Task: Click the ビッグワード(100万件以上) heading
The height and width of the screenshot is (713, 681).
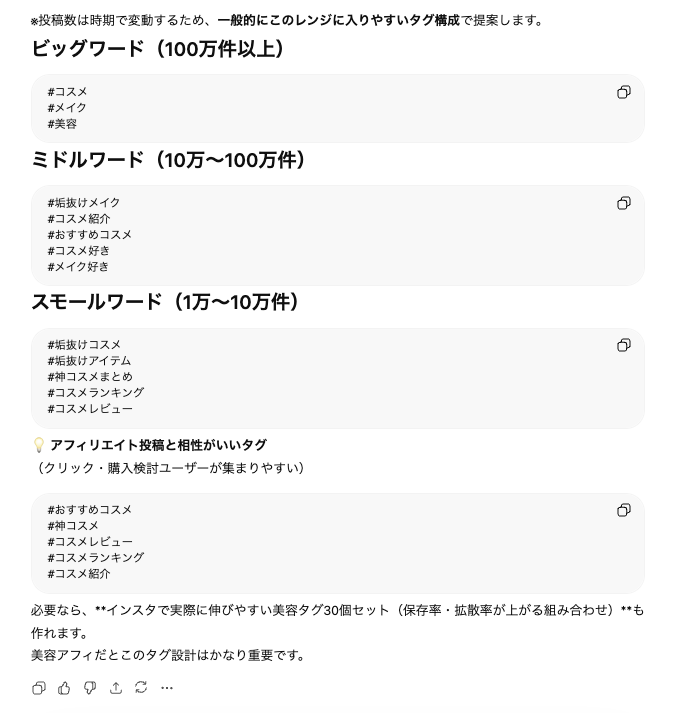Action: [x=158, y=48]
